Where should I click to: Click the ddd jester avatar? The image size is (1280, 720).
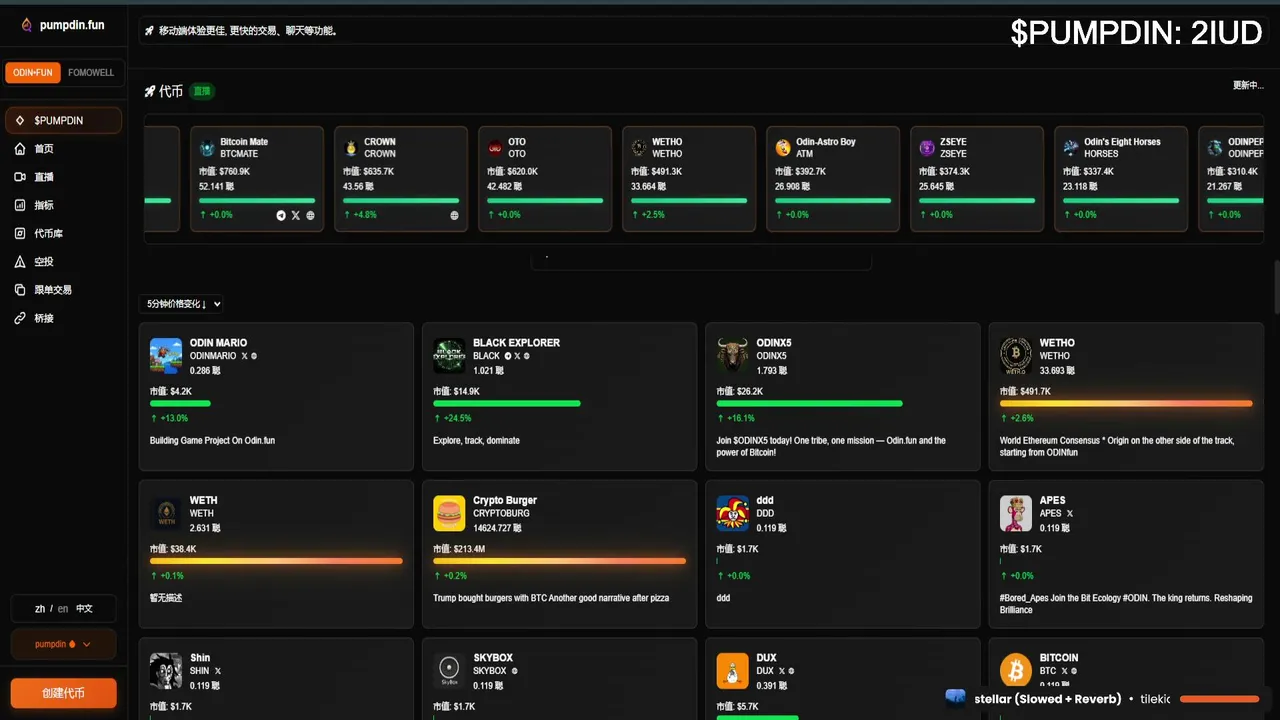pos(733,513)
